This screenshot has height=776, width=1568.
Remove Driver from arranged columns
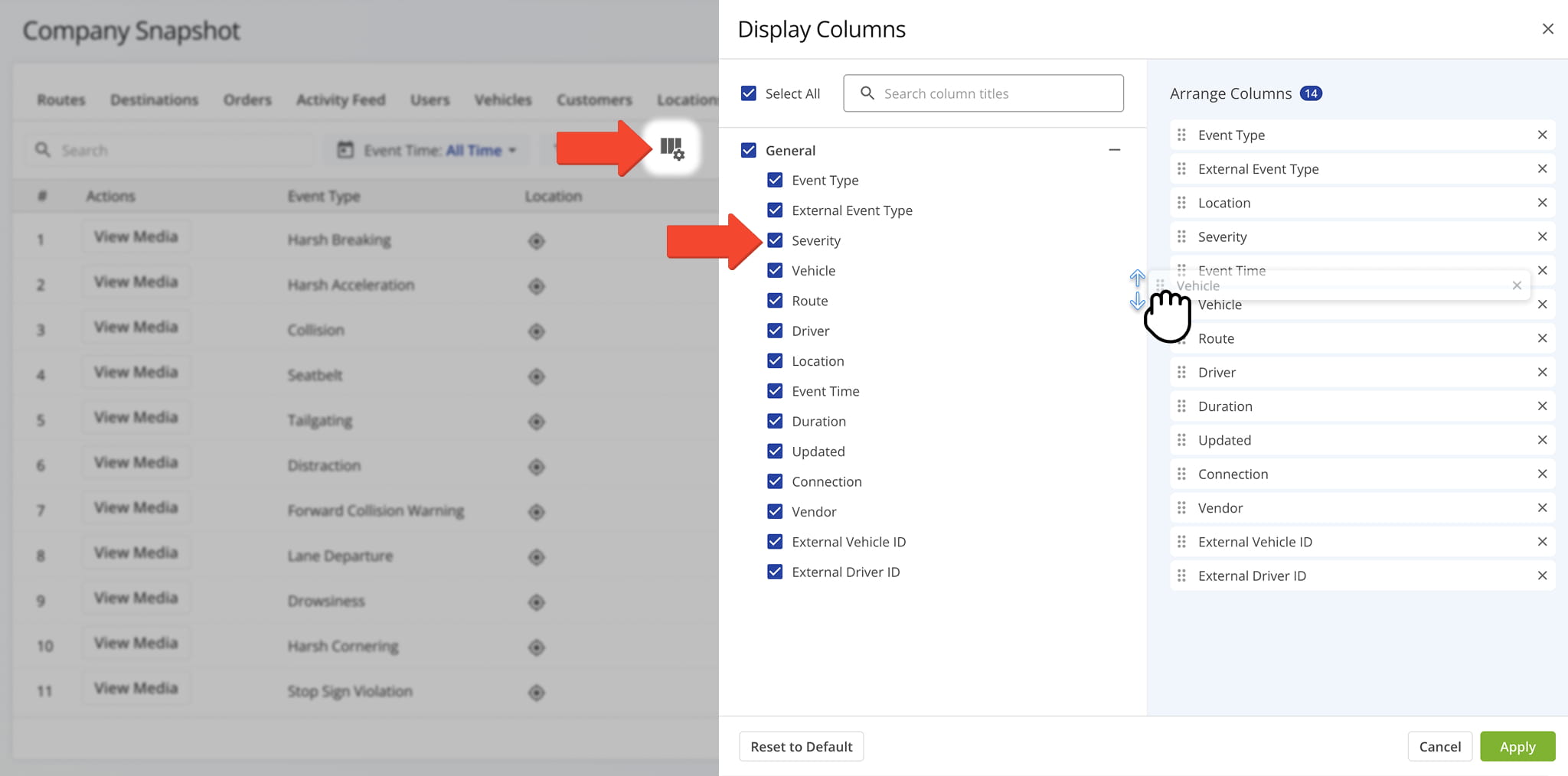click(x=1542, y=372)
